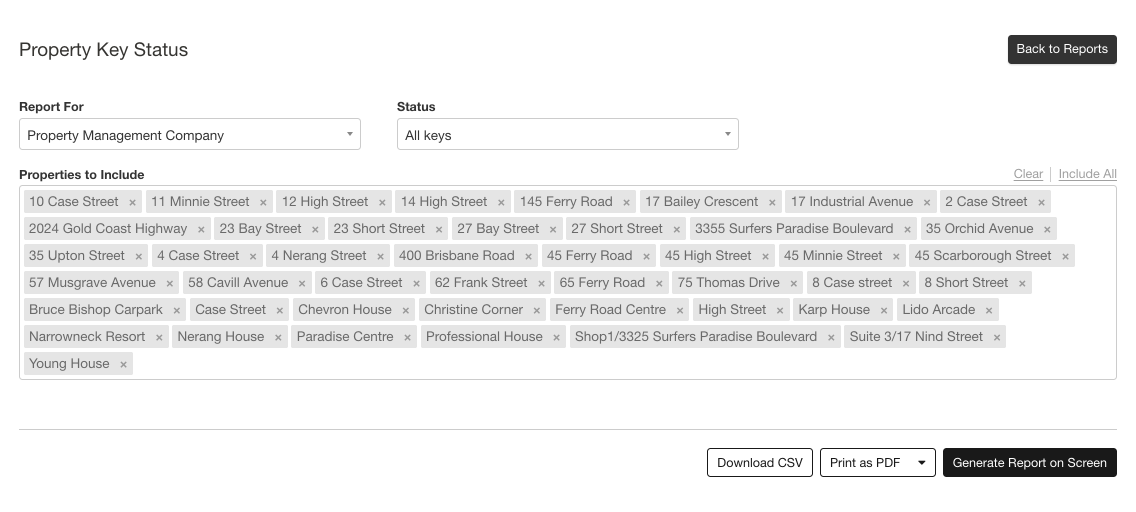
Task: Remove the 45 Scarborough Street tag
Action: tap(1065, 256)
